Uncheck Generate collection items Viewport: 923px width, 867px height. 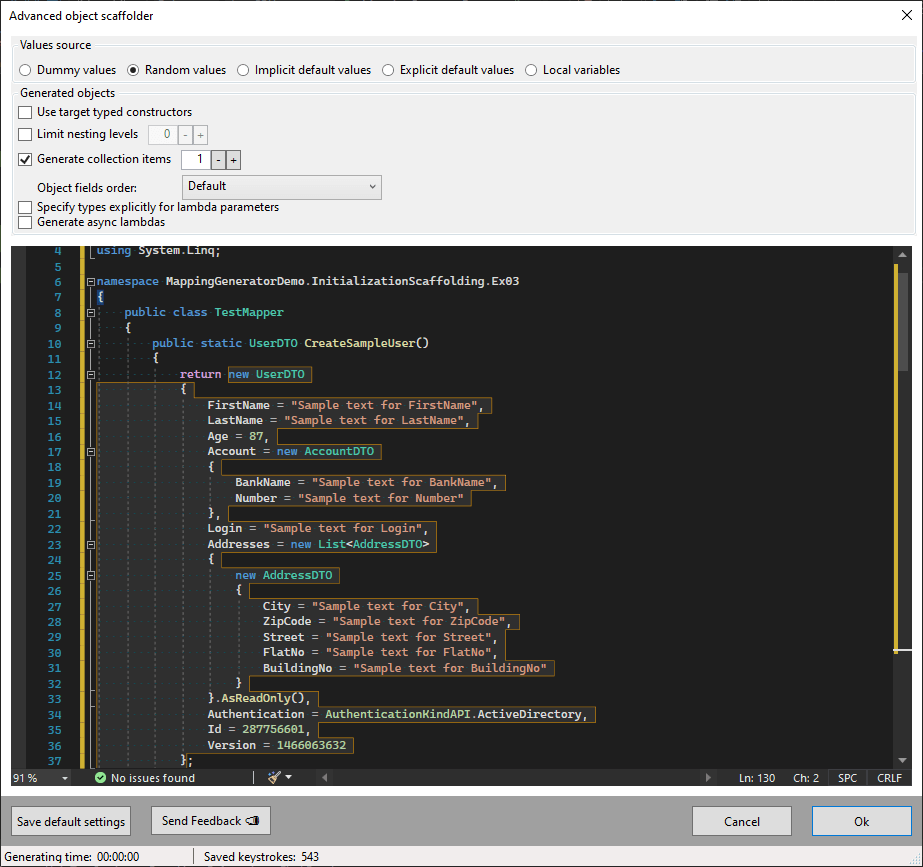pos(24,159)
